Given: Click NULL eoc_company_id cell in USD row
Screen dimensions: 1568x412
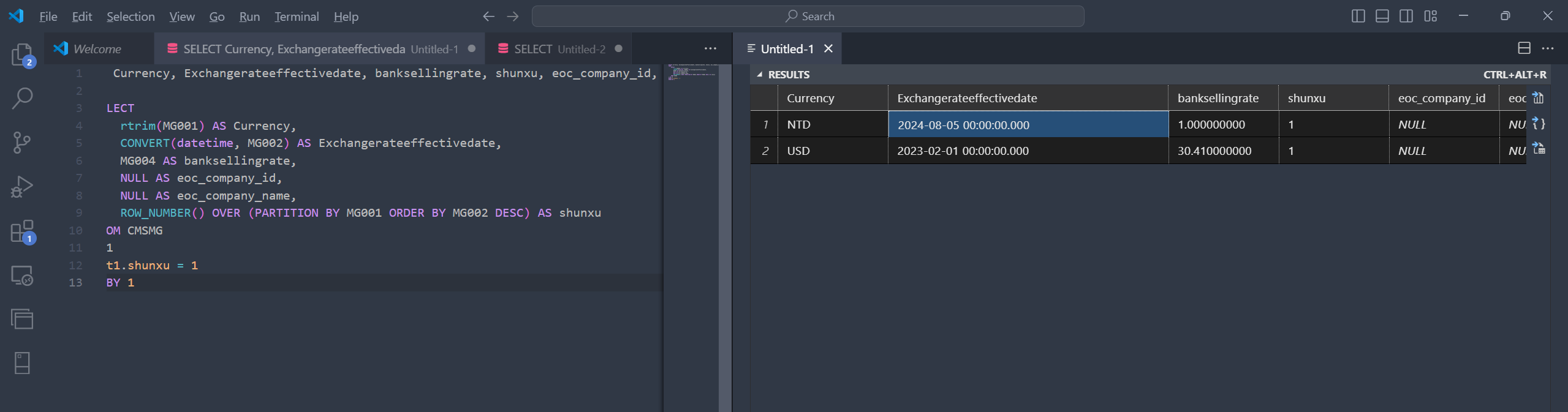Looking at the screenshot, I should (1444, 151).
